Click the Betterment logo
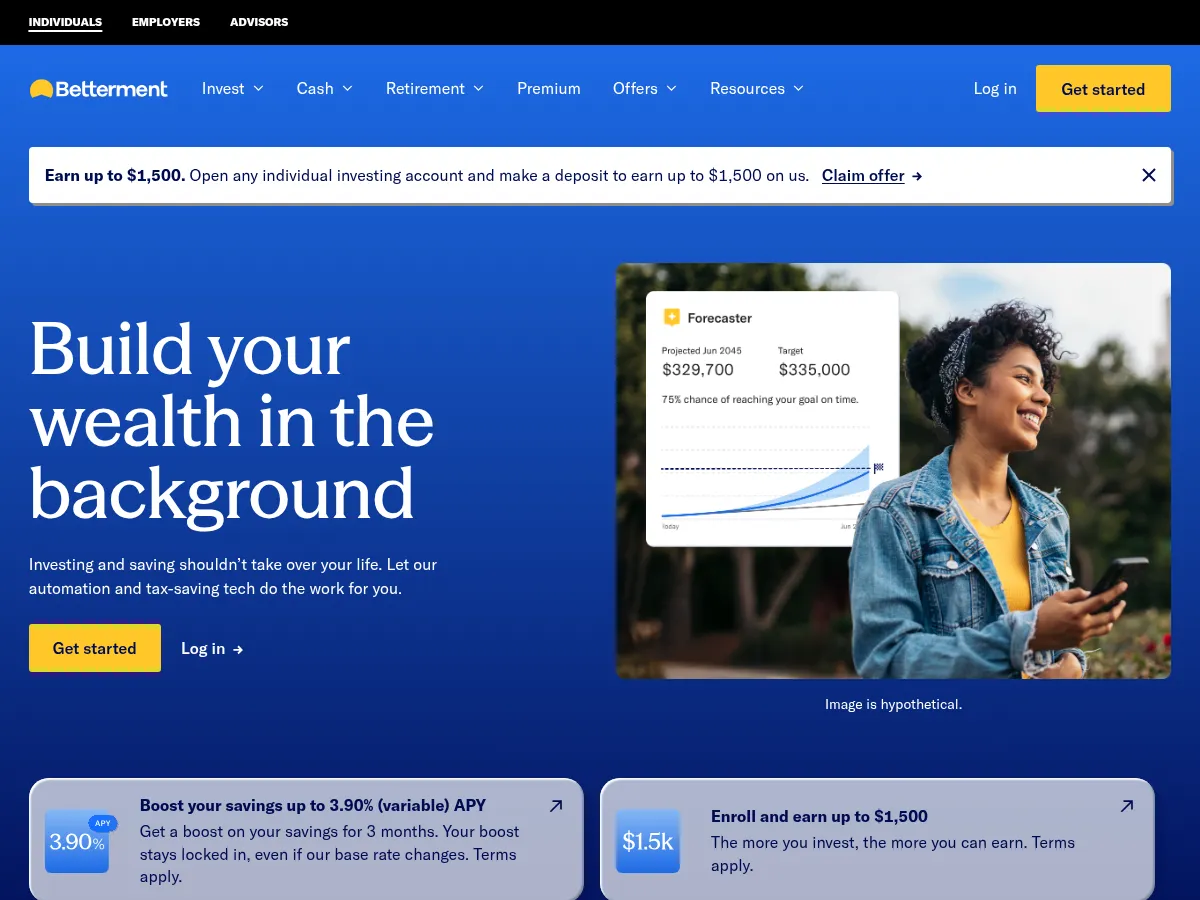The height and width of the screenshot is (900, 1200). [98, 88]
